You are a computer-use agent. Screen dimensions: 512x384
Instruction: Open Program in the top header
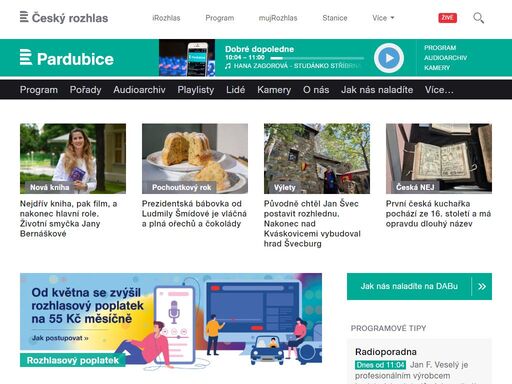click(220, 18)
